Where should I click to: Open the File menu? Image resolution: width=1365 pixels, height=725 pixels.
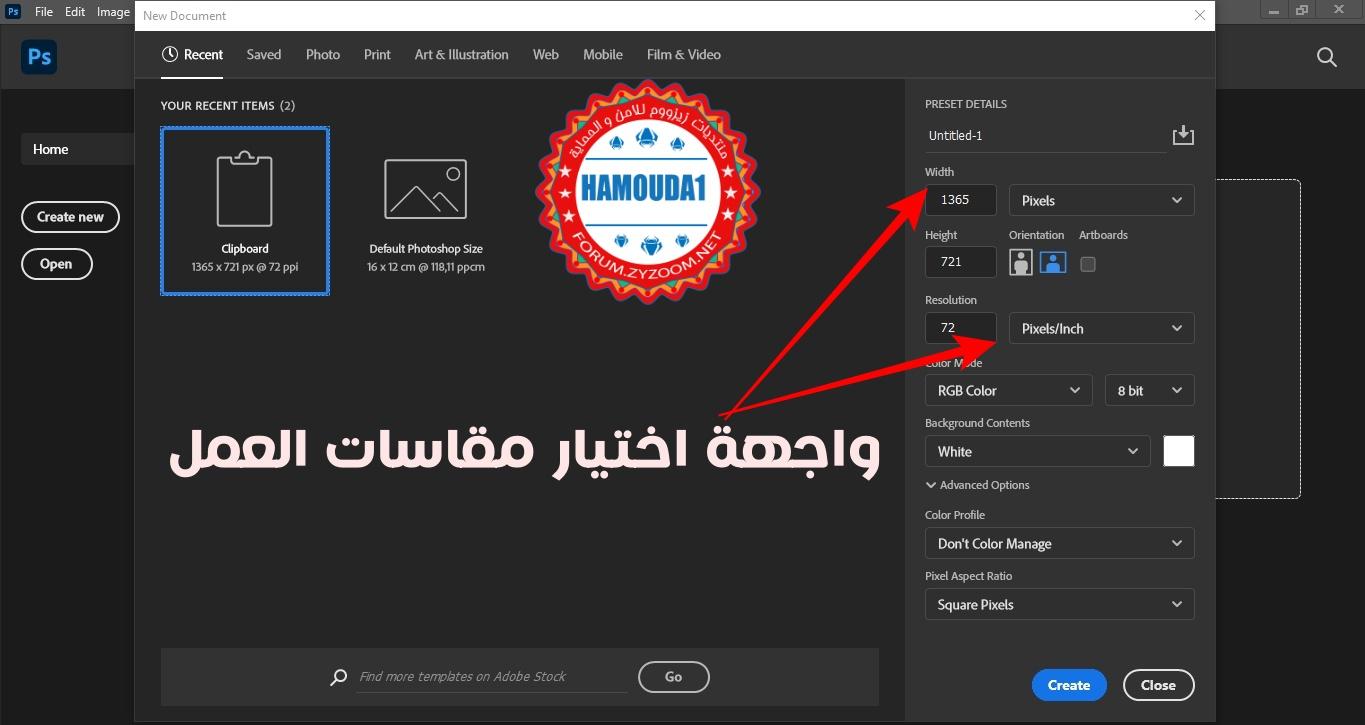coord(43,12)
